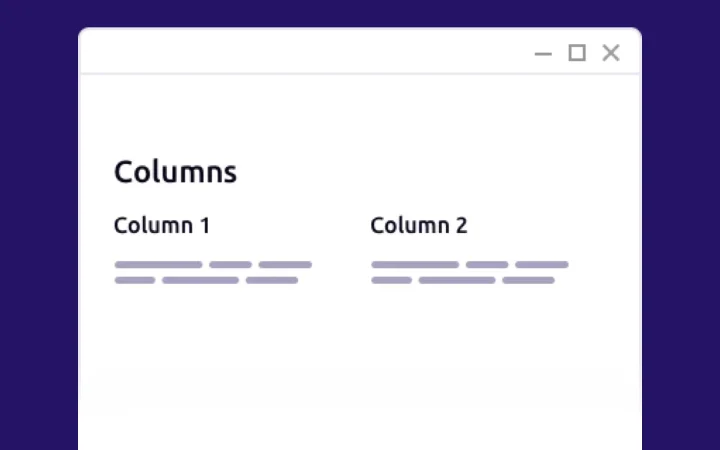Click first short bar in Column 2's second line
Viewport: 720px width, 450px height.
[x=392, y=280]
